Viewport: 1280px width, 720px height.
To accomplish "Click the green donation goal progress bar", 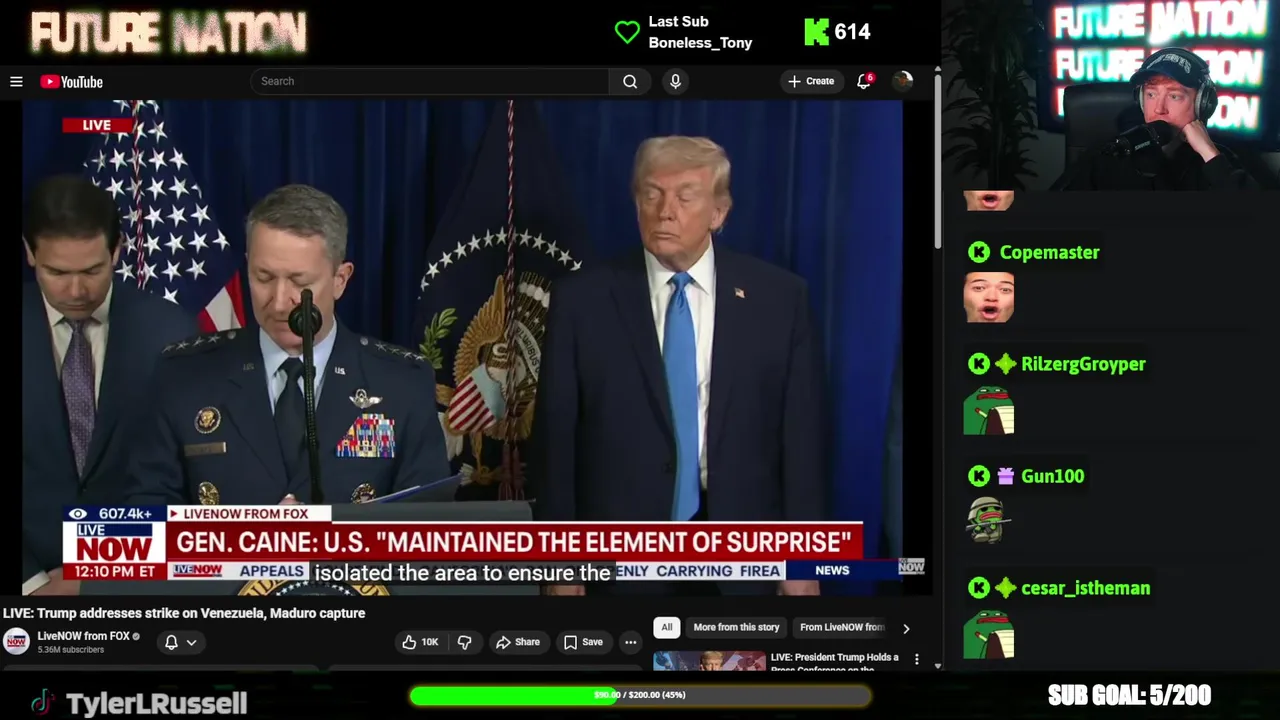I will pyautogui.click(x=640, y=695).
